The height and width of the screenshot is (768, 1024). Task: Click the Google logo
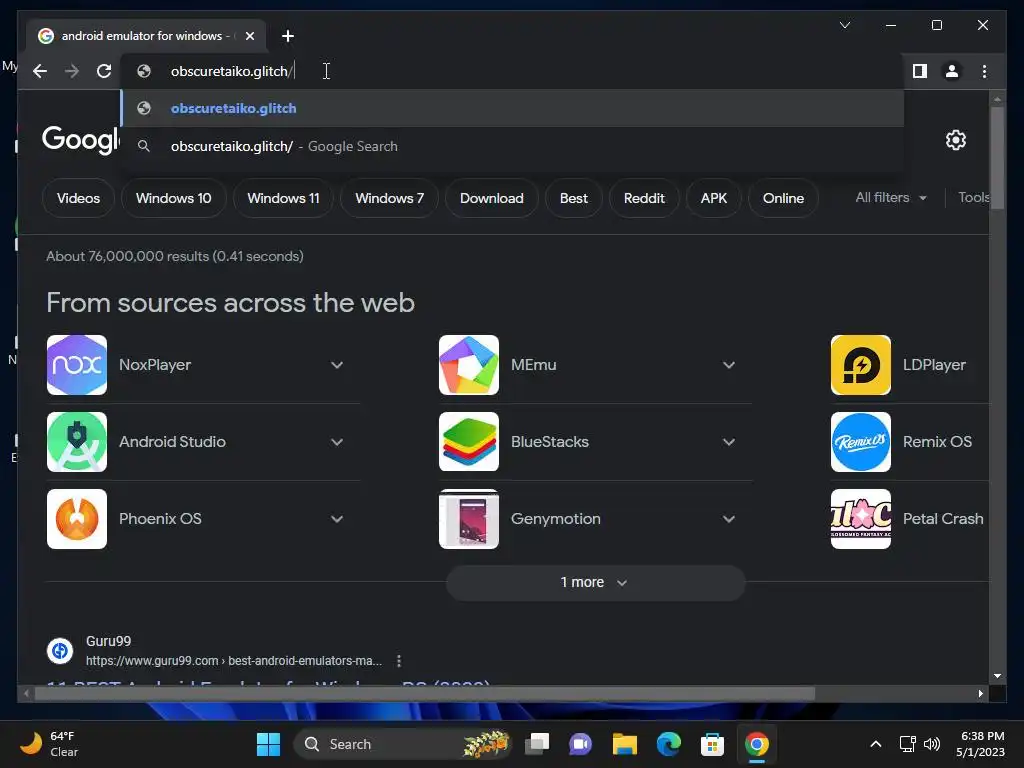(x=80, y=140)
